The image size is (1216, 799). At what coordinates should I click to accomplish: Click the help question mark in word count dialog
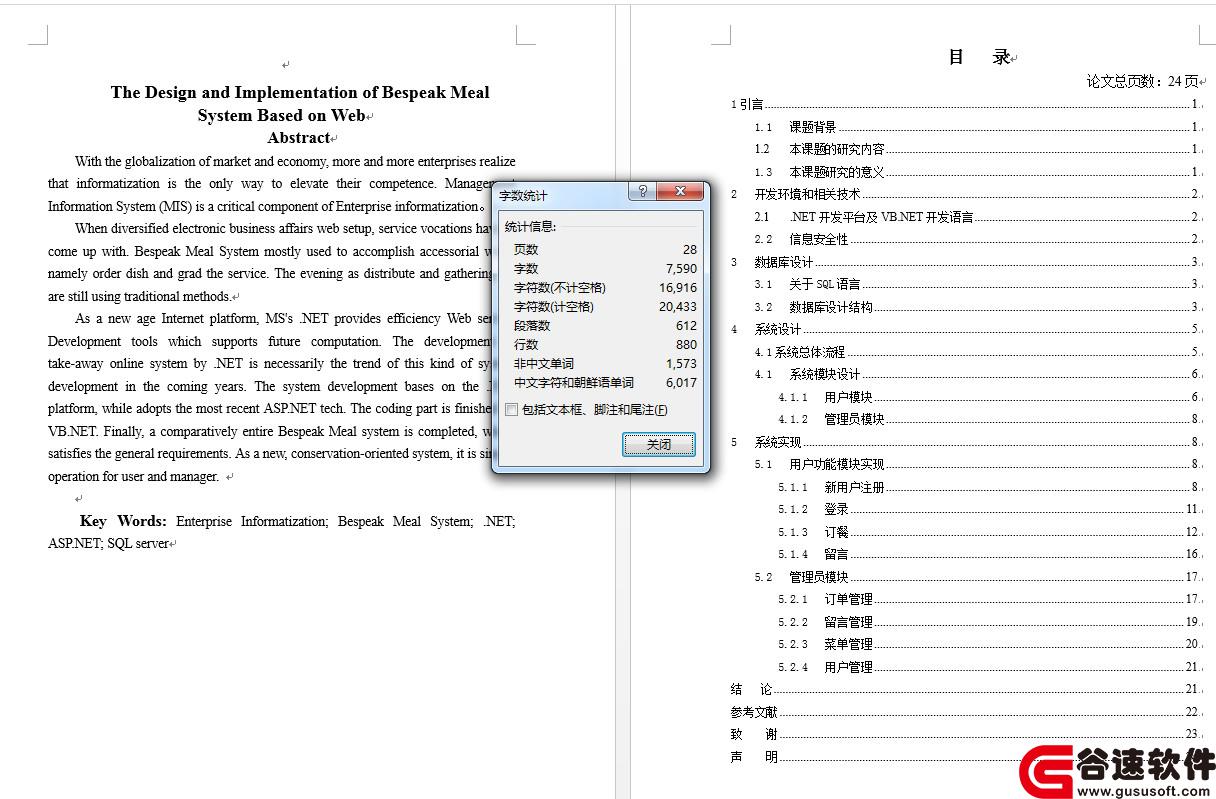pos(643,192)
